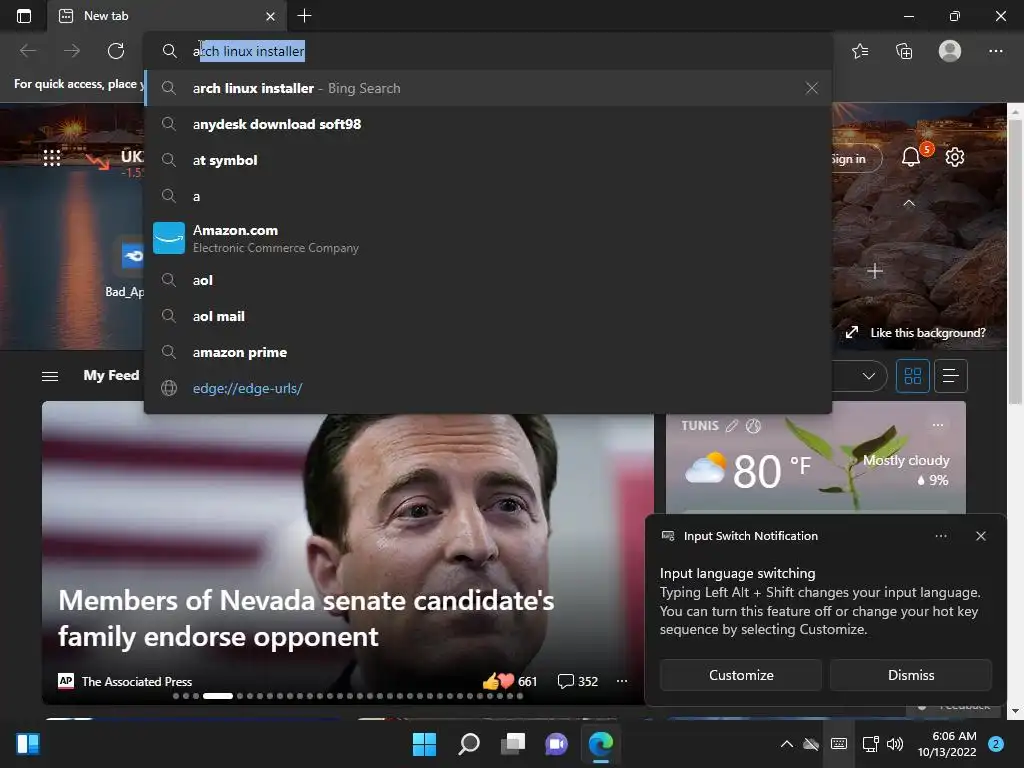Screen dimensions: 1024x768
Task: Open OneDrive cloud tray icon
Action: click(x=811, y=744)
